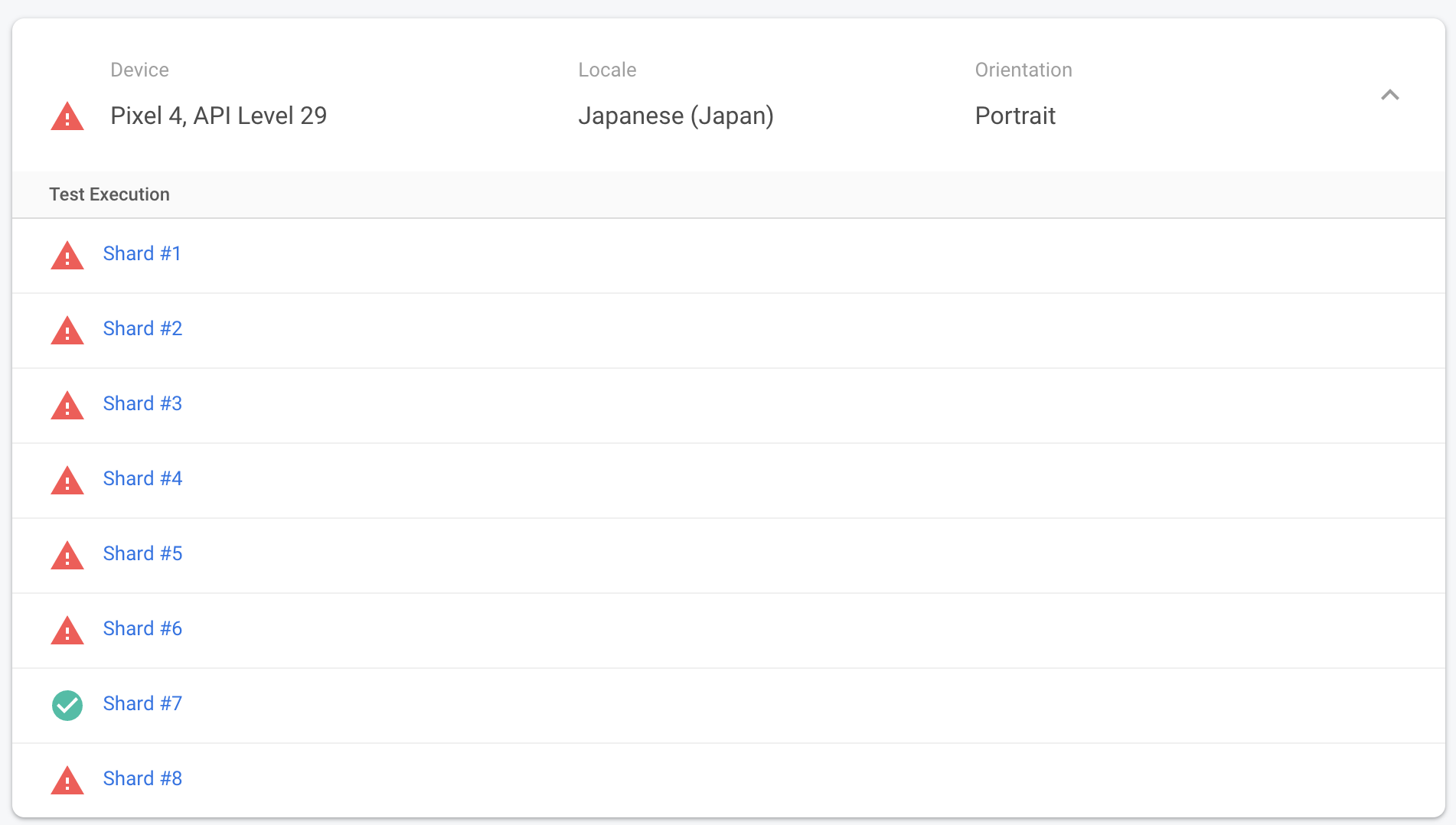Click the red warning icon for Shard #4
The width and height of the screenshot is (1456, 825).
click(x=67, y=481)
